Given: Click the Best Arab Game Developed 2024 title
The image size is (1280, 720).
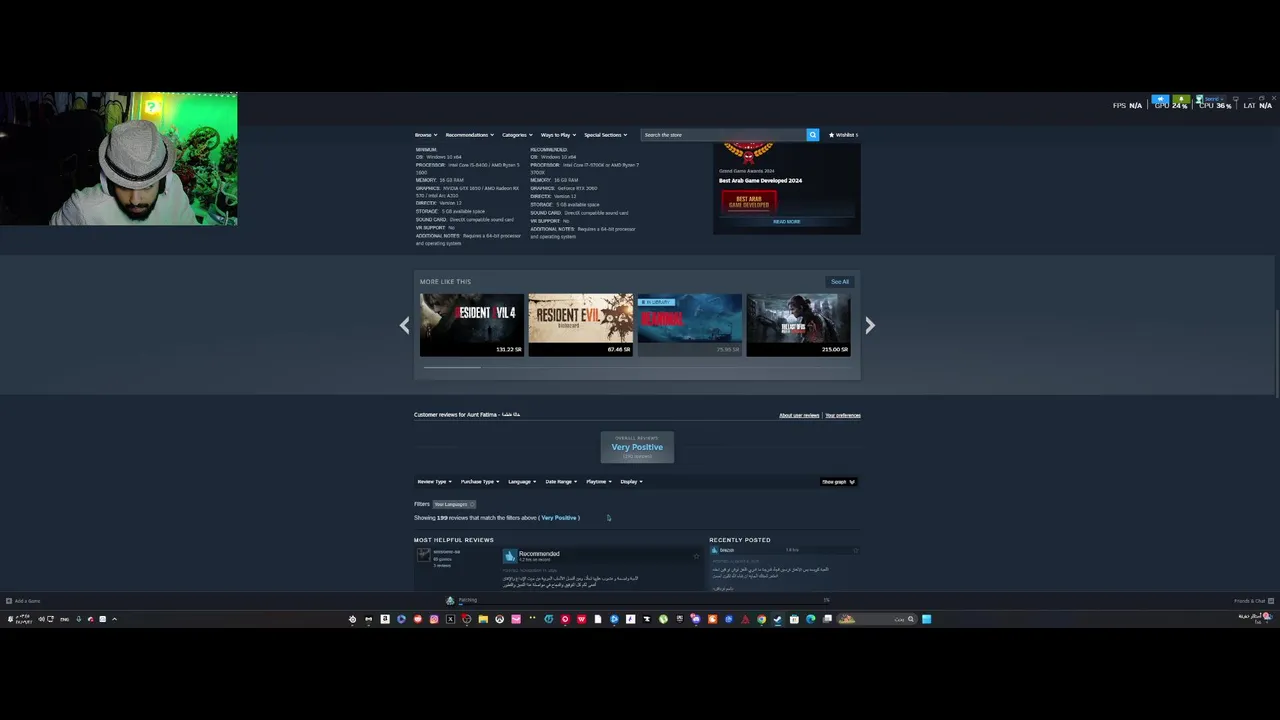Looking at the screenshot, I should point(760,181).
